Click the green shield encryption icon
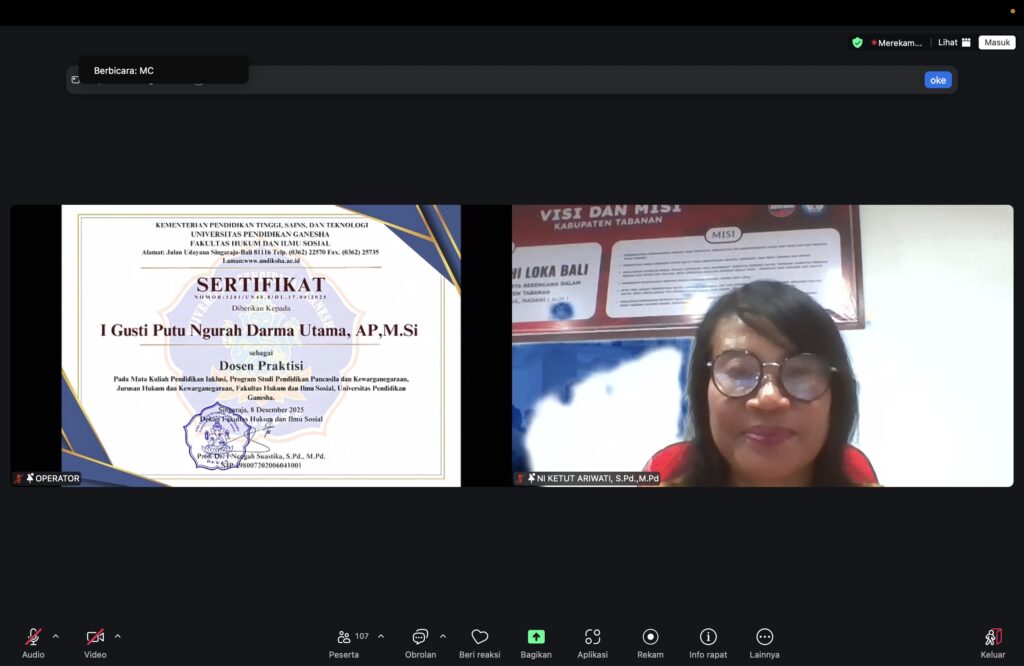The height and width of the screenshot is (666, 1024). [857, 43]
